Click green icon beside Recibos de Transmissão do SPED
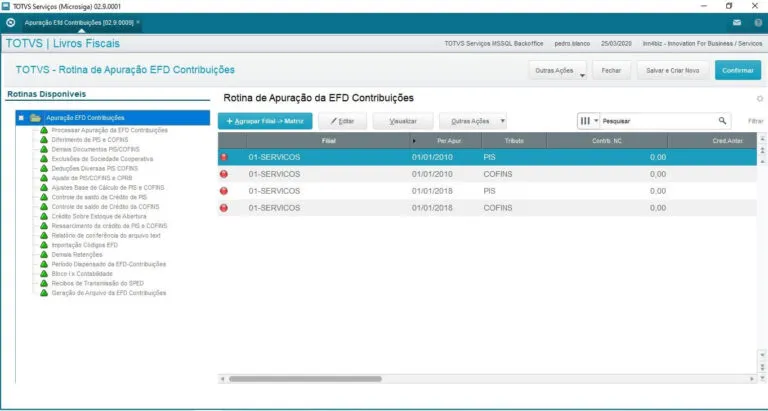Screen dimensions: 768x411 44,284
